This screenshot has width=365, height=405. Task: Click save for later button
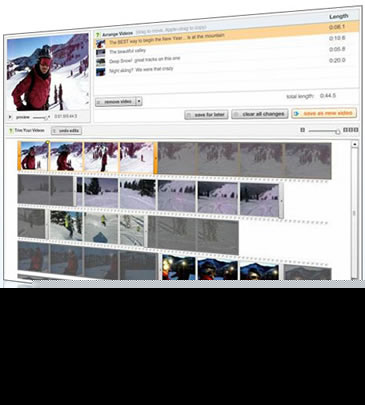[206, 115]
